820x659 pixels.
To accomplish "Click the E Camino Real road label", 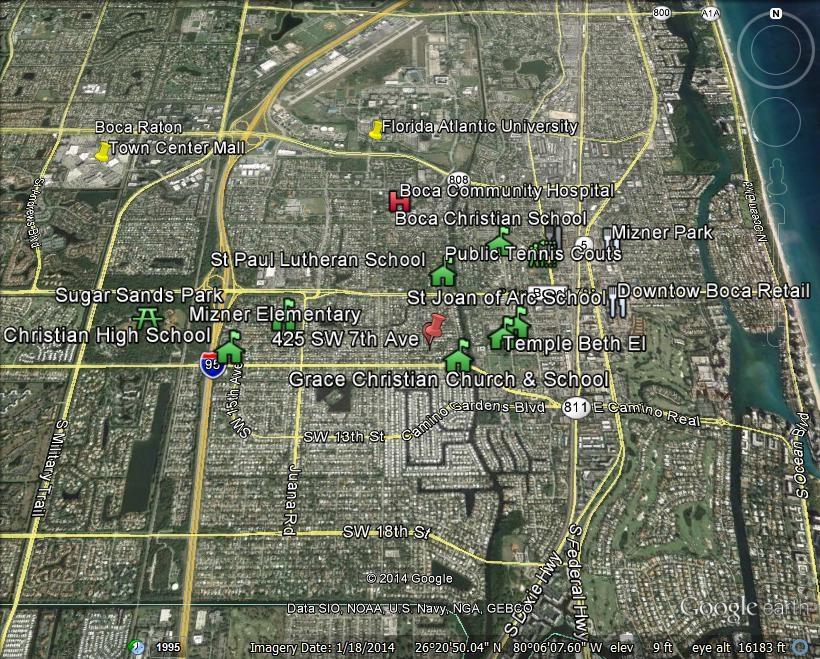I will coord(647,413).
